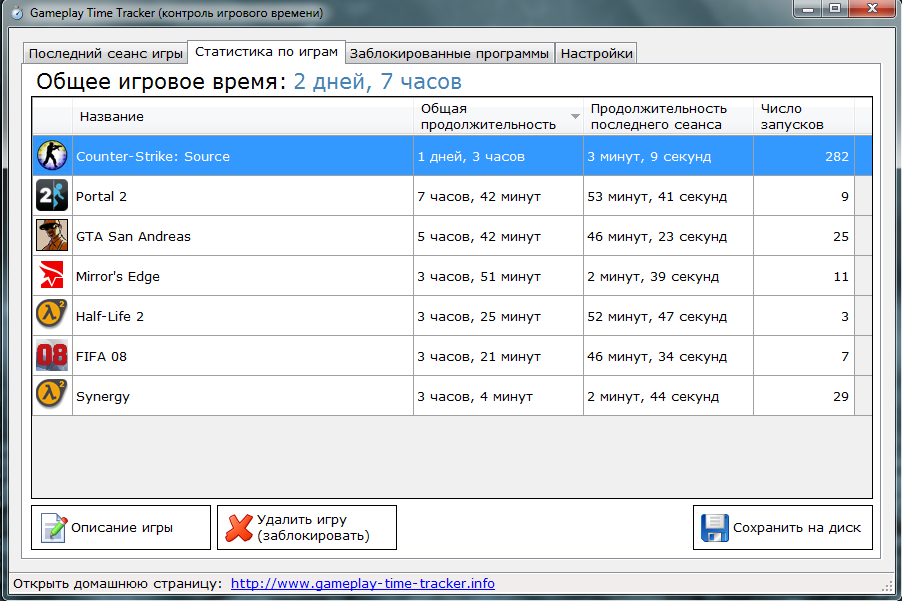Click the Portal 2 game icon
Screen dimensions: 902x601
pos(52,196)
